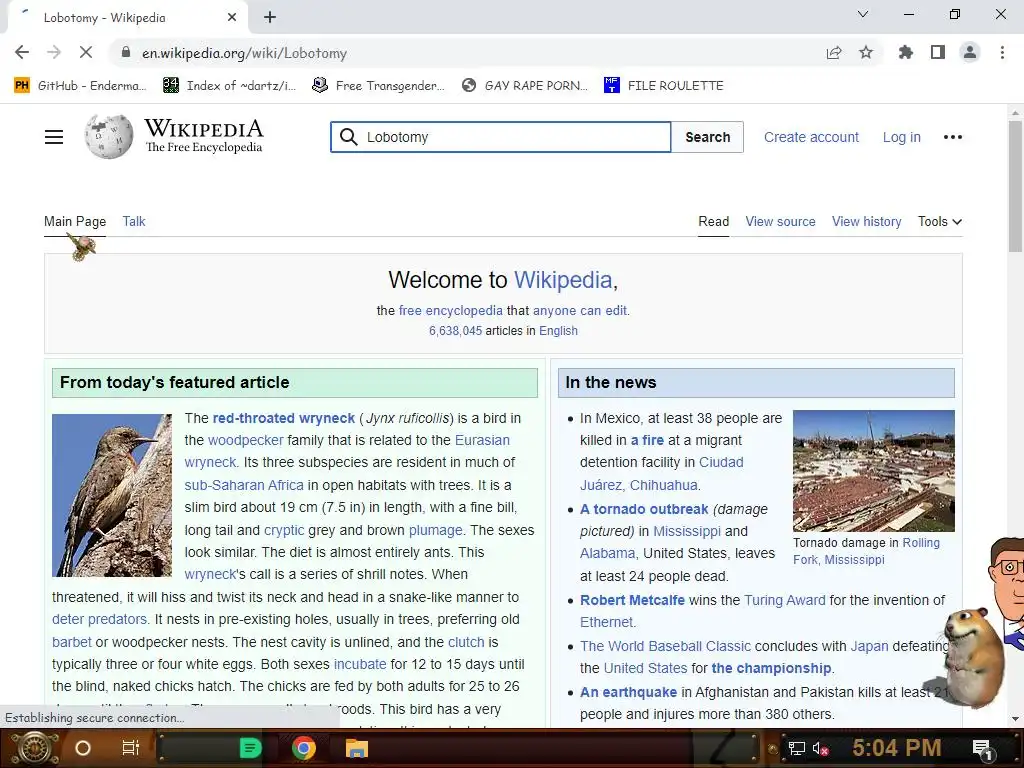
Task: Click the Create account link
Action: coord(811,137)
